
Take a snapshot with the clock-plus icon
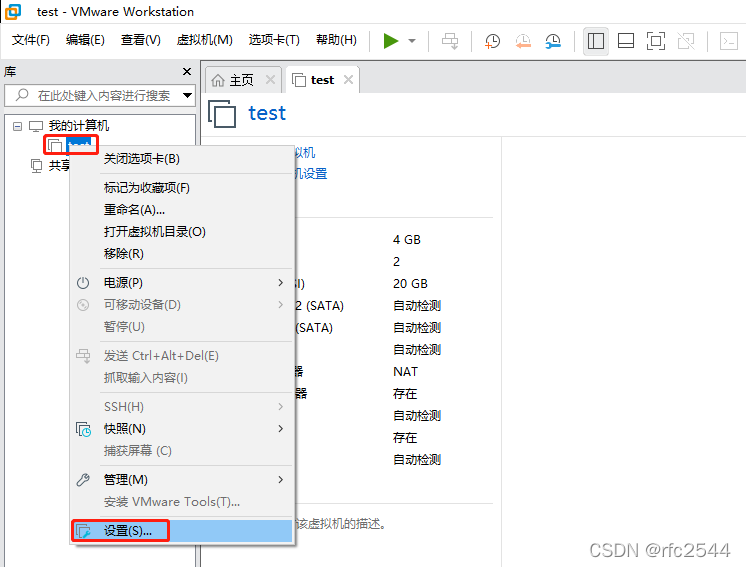tap(492, 41)
